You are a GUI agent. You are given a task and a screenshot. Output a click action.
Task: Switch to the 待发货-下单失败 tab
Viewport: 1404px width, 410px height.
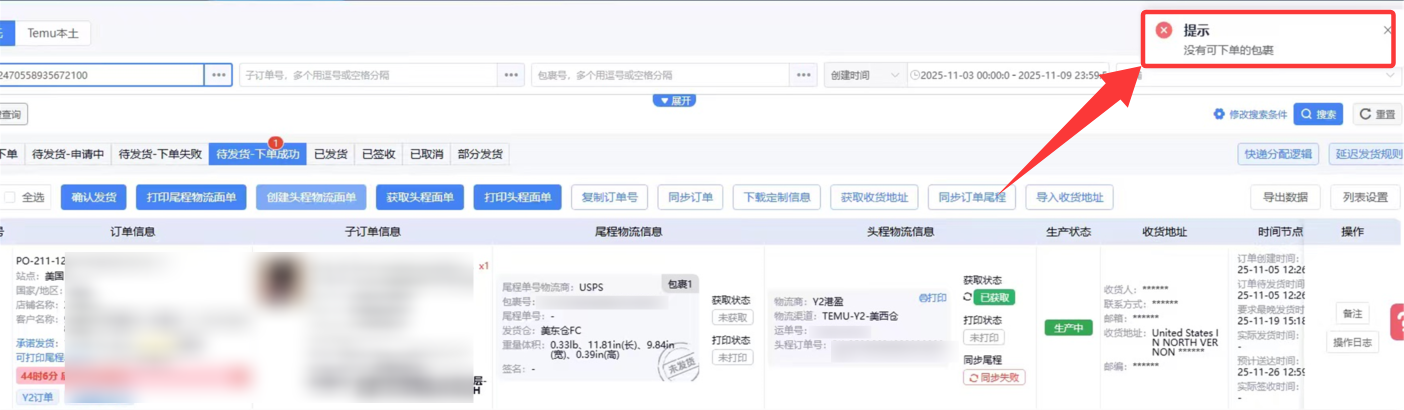[160, 155]
